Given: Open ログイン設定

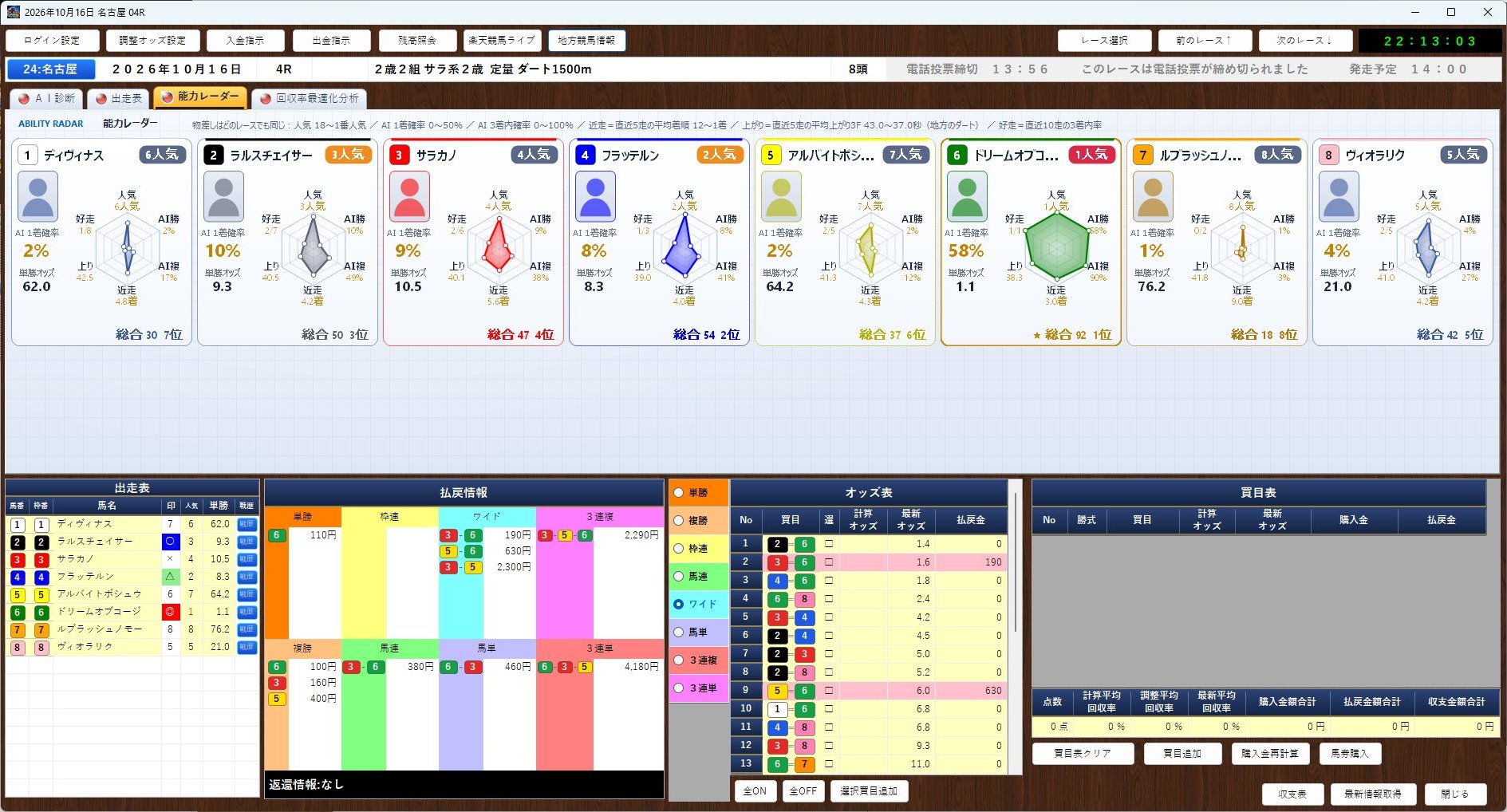Looking at the screenshot, I should [52, 41].
